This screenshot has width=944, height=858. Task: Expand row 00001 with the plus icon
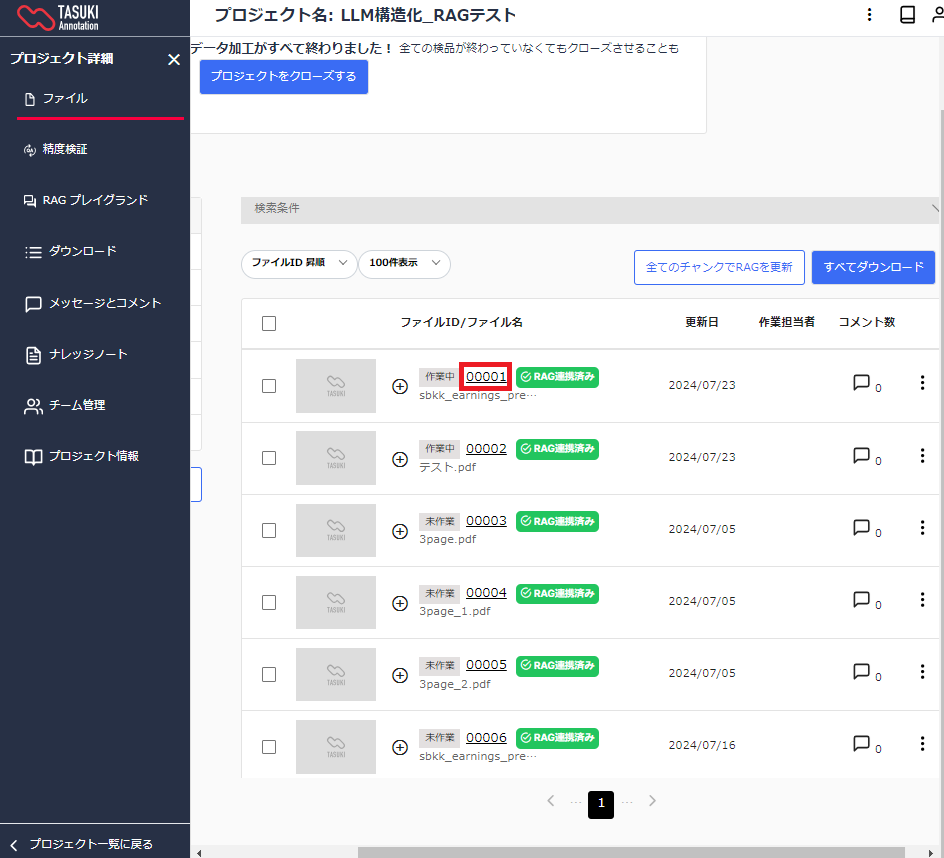pos(400,387)
